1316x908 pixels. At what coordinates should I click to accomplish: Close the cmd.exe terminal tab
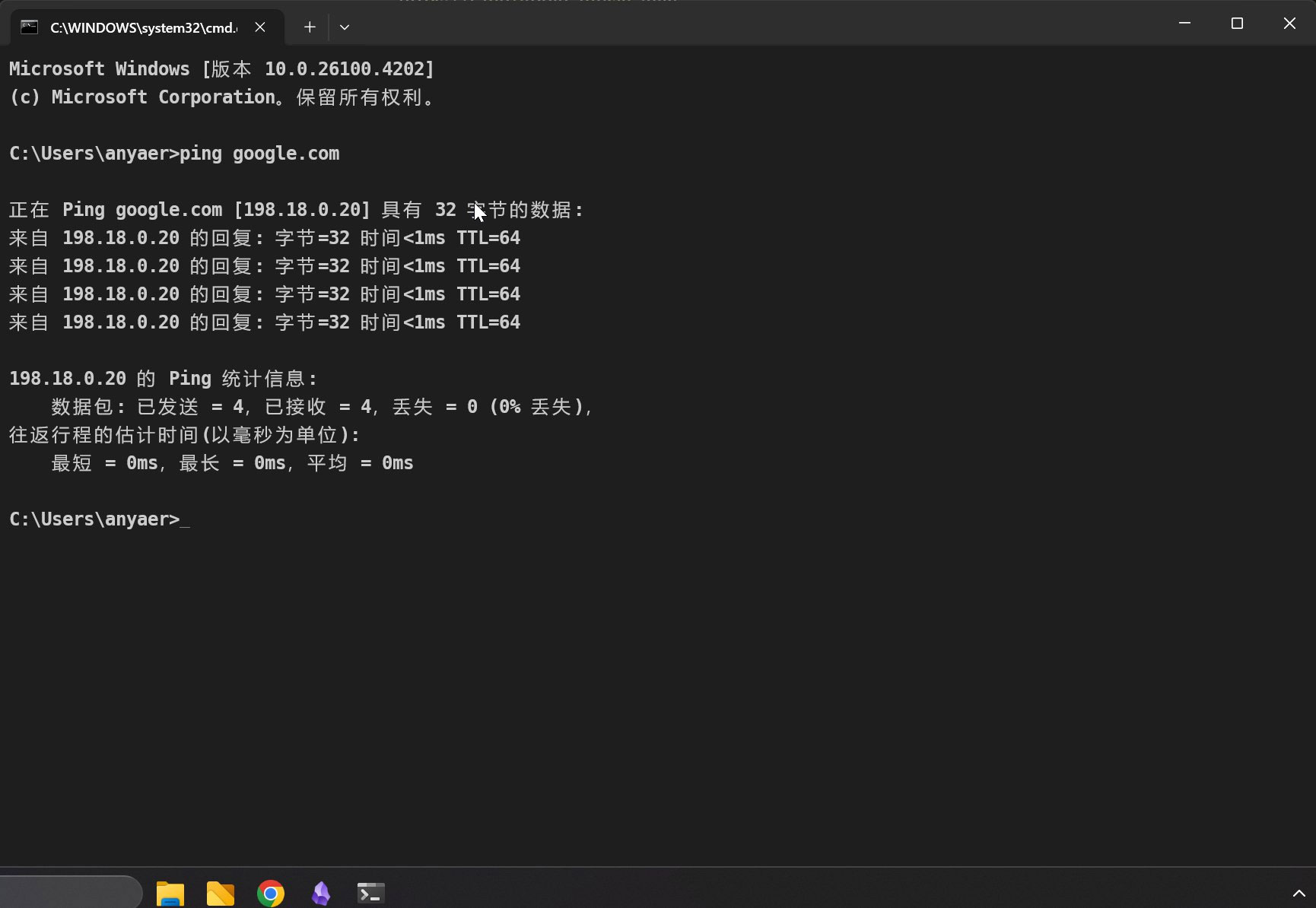tap(260, 27)
